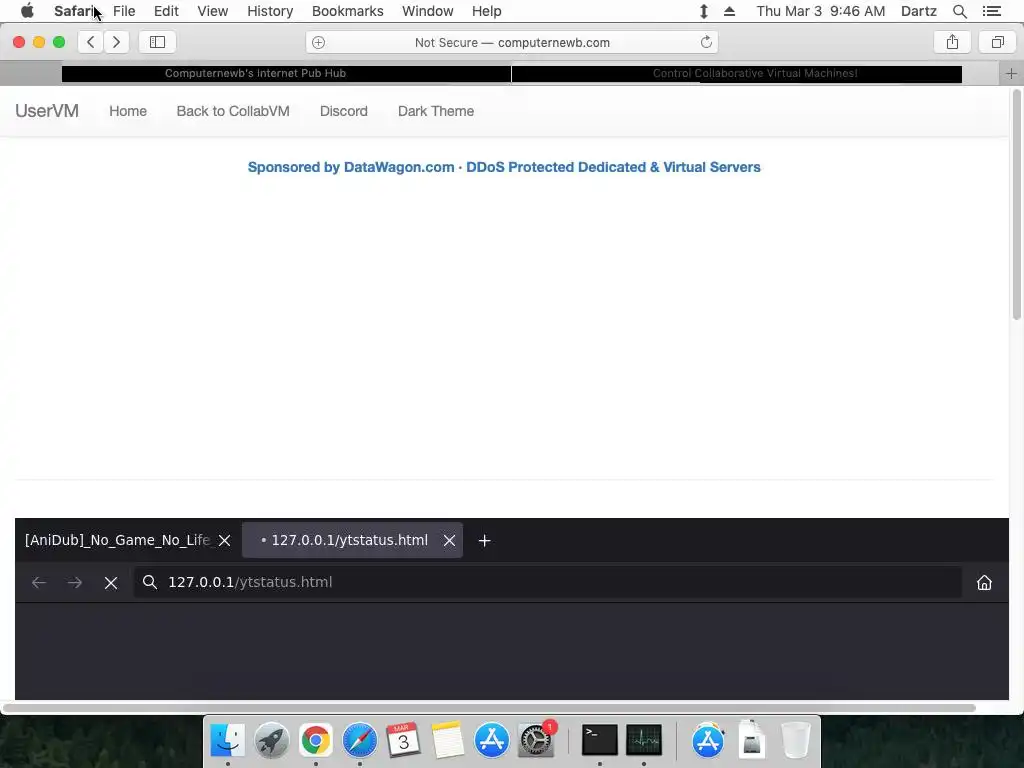Go forward in Safari history

pyautogui.click(x=116, y=42)
